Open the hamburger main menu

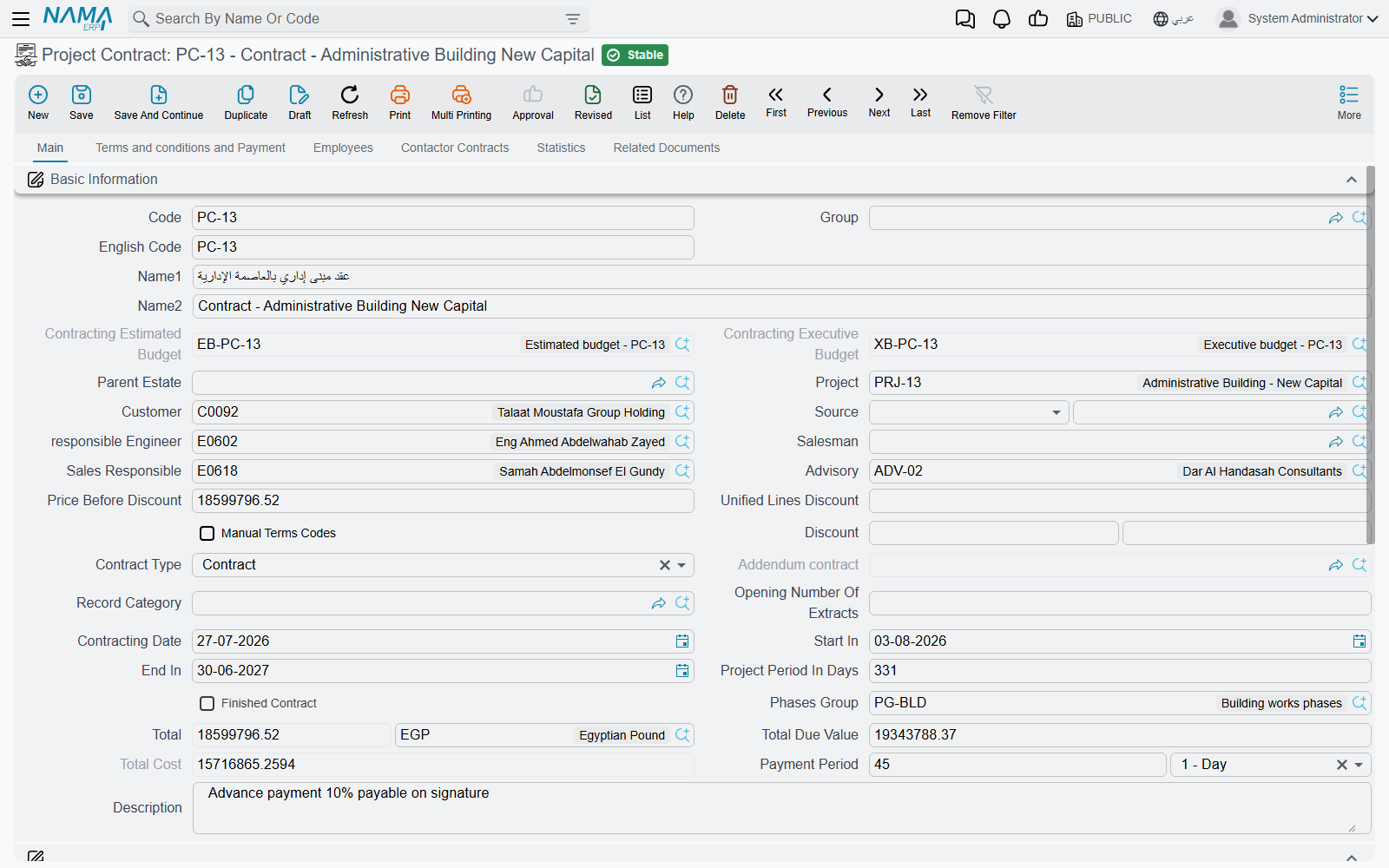click(21, 18)
